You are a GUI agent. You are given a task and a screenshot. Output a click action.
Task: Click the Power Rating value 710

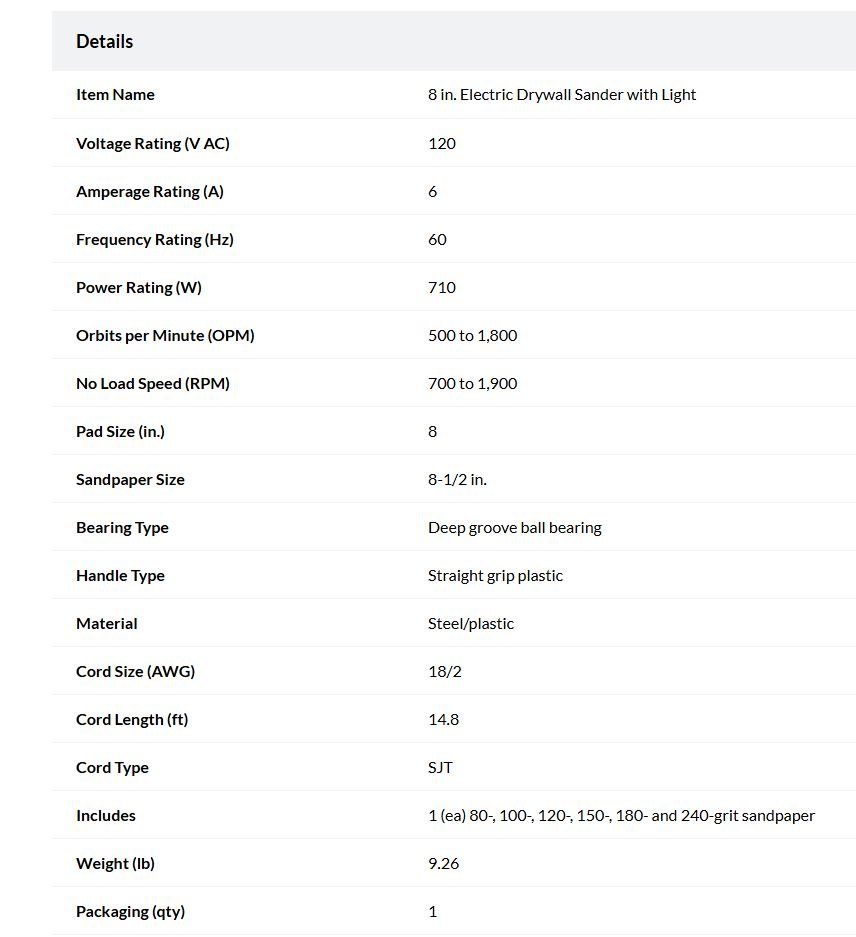click(442, 287)
